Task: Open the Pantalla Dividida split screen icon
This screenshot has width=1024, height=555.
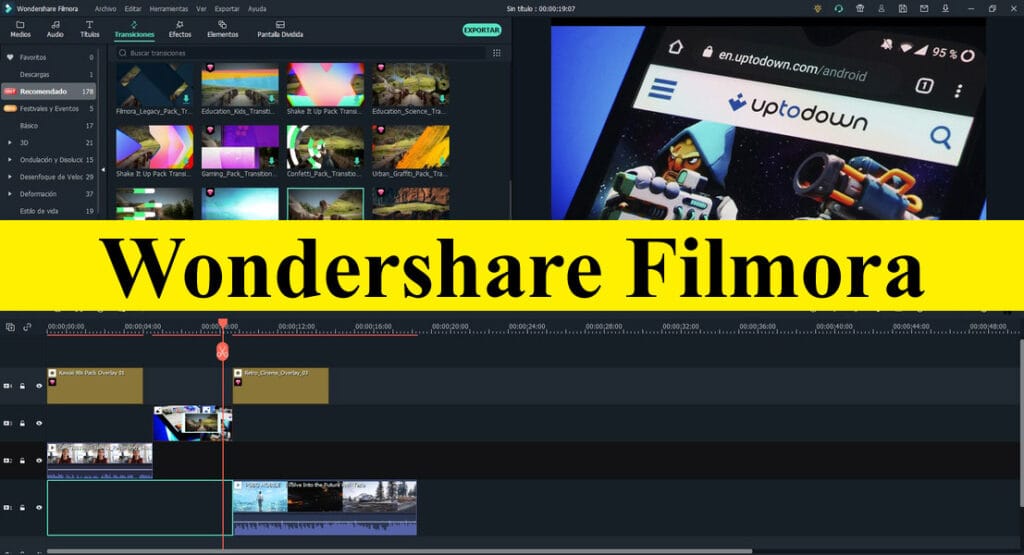Action: (278, 24)
